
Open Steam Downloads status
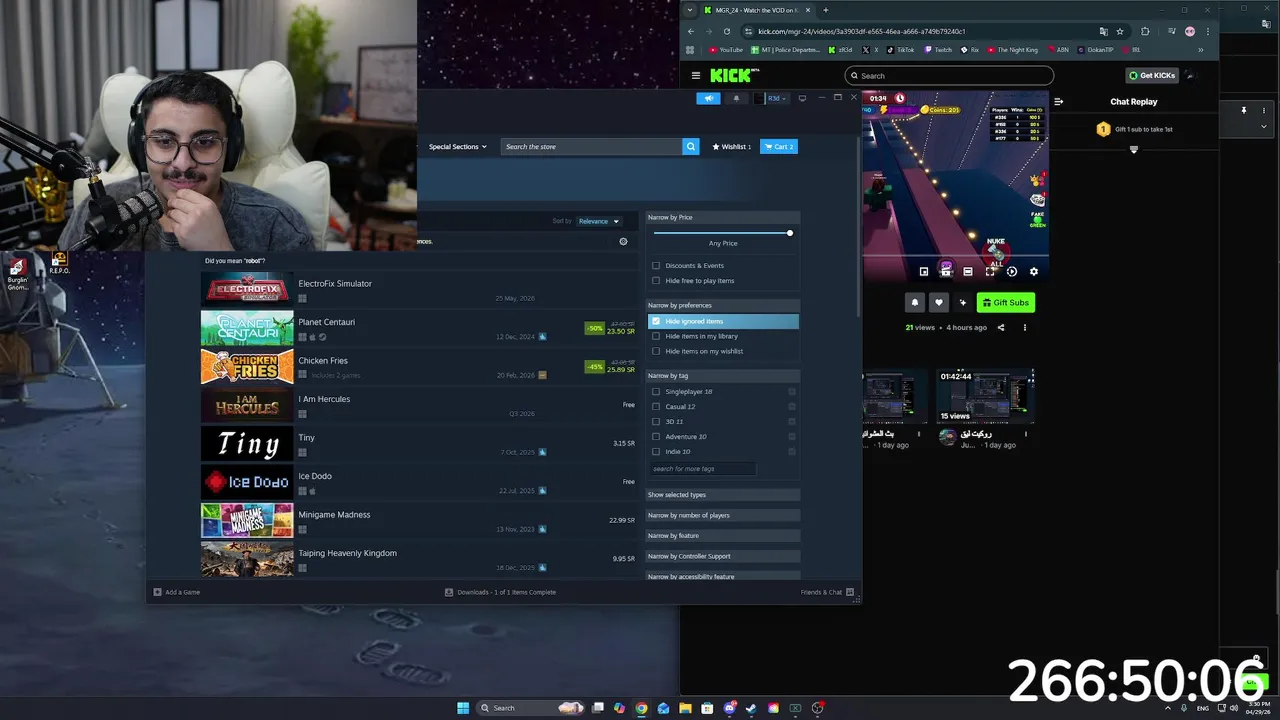point(500,592)
